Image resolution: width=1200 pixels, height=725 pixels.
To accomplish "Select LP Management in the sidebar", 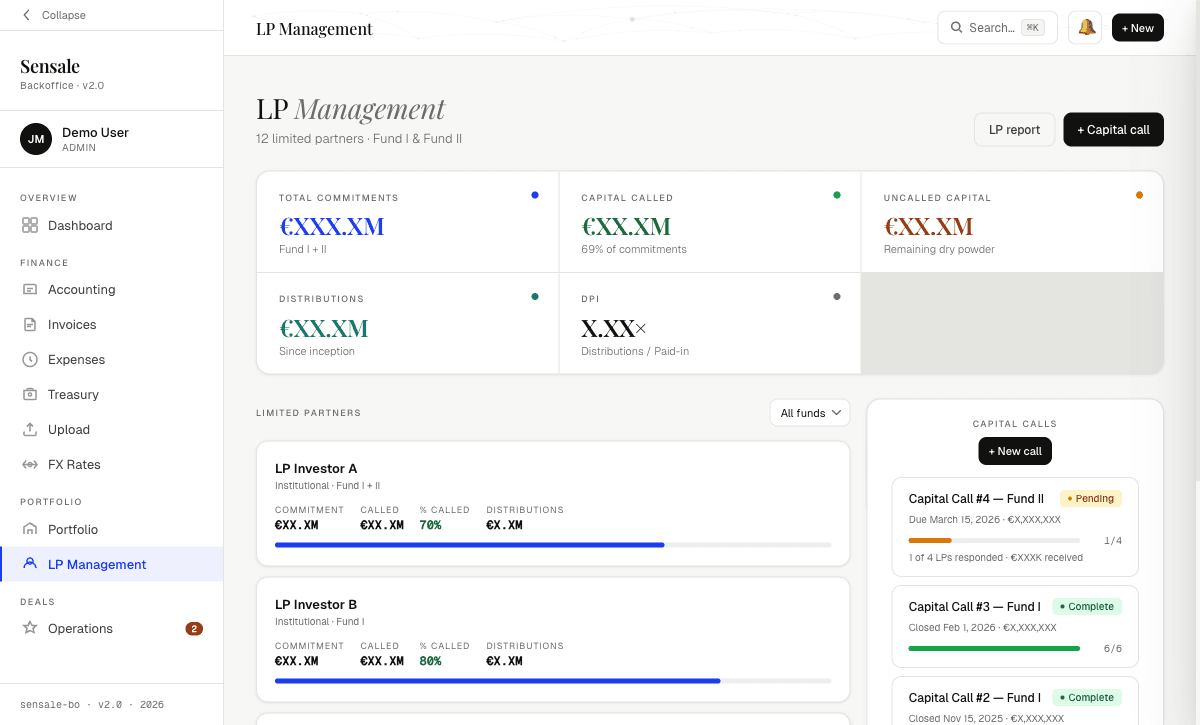I will pyautogui.click(x=31, y=564).
